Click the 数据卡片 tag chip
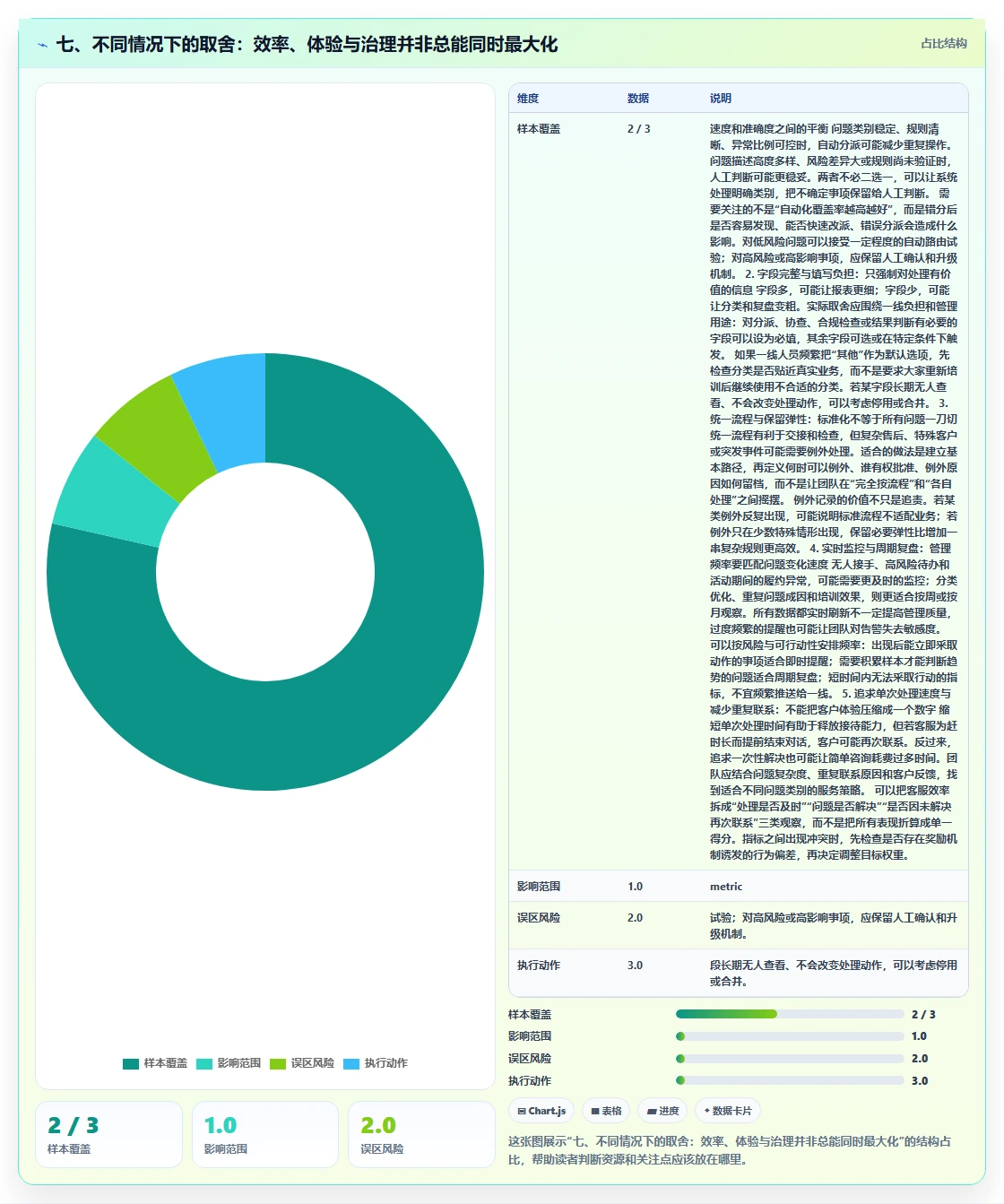The height and width of the screenshot is (1204, 1004). click(x=728, y=1111)
